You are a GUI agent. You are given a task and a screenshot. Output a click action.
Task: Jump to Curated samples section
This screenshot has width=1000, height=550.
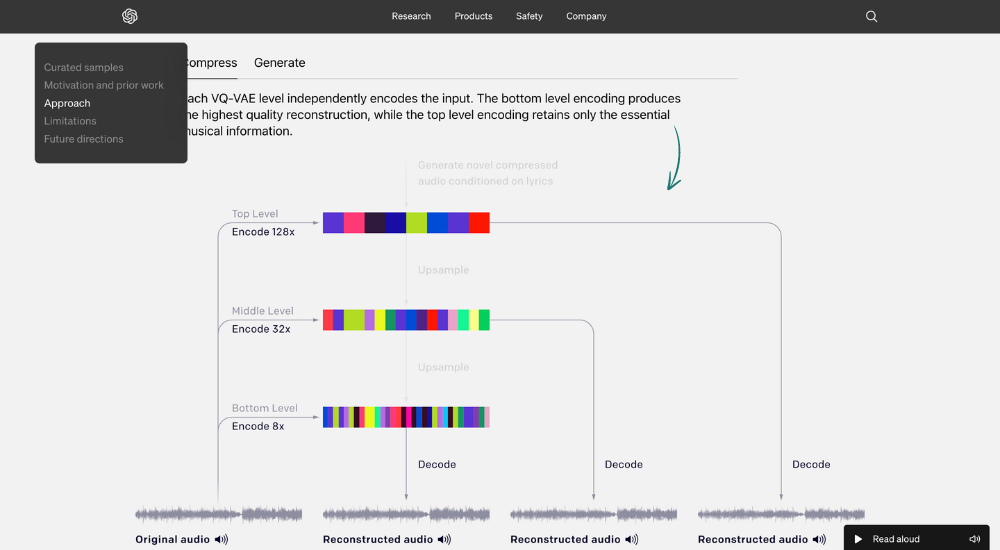pos(84,67)
